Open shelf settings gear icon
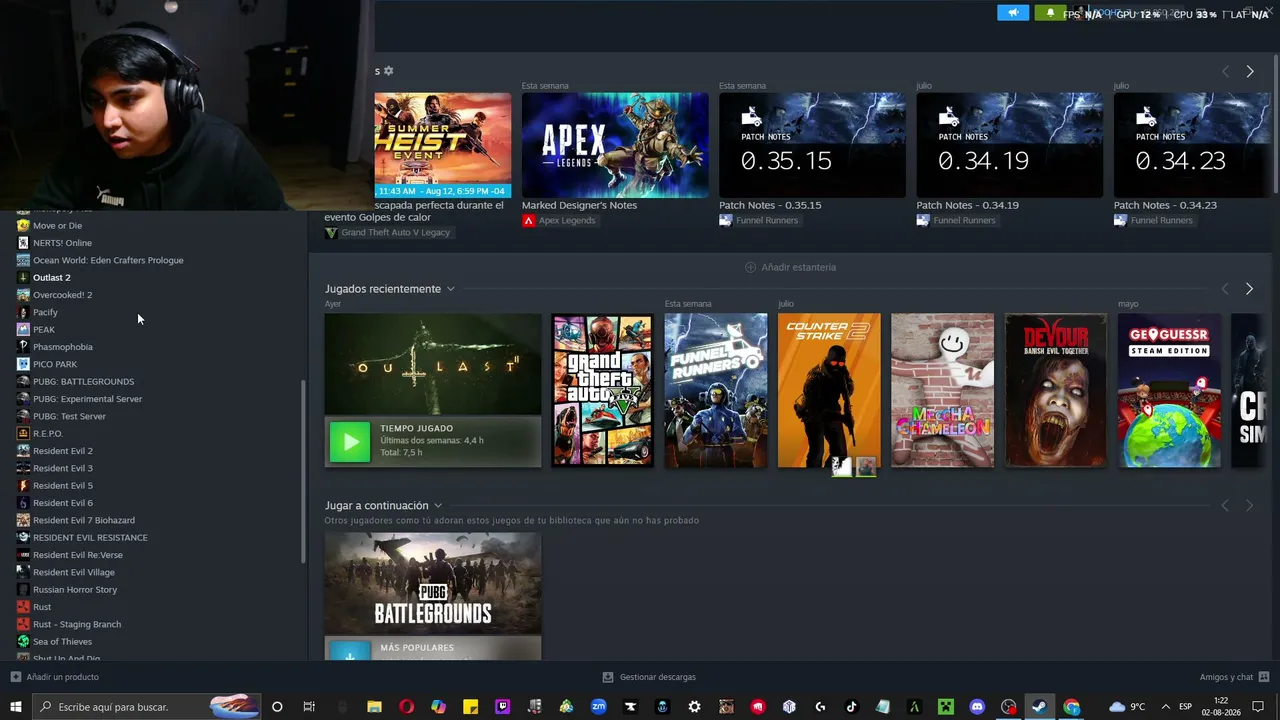 (x=388, y=71)
